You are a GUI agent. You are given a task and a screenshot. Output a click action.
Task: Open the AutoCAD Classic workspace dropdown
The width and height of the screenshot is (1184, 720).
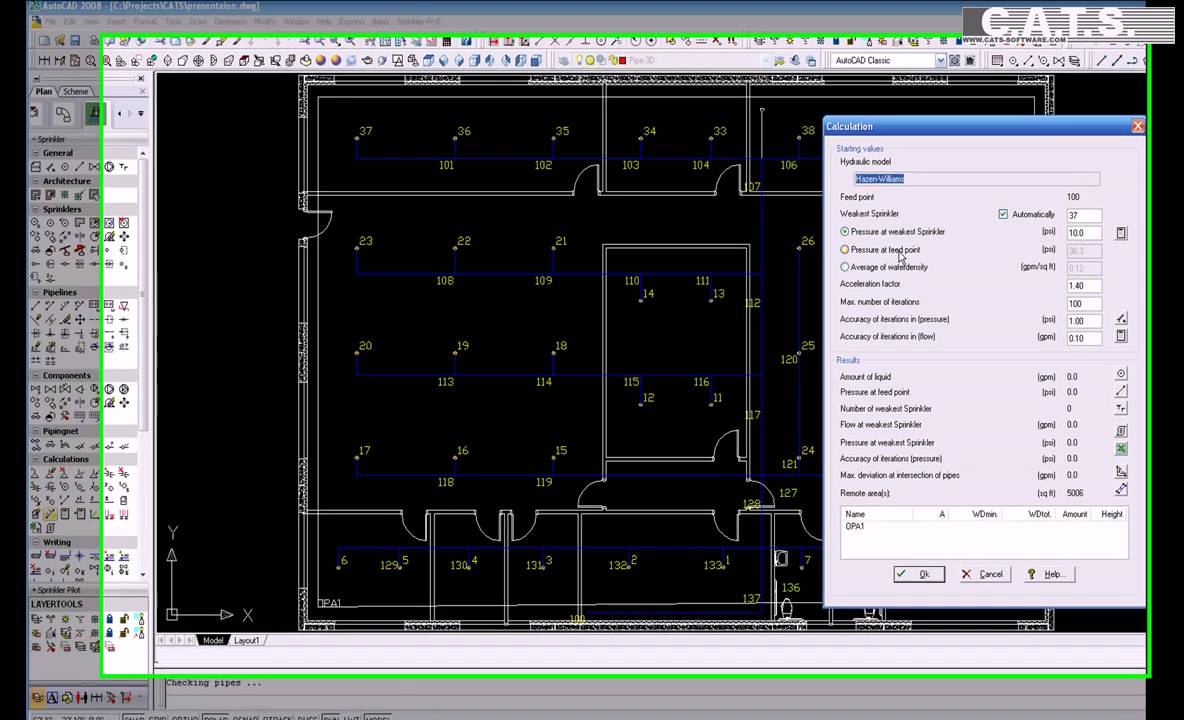point(941,60)
